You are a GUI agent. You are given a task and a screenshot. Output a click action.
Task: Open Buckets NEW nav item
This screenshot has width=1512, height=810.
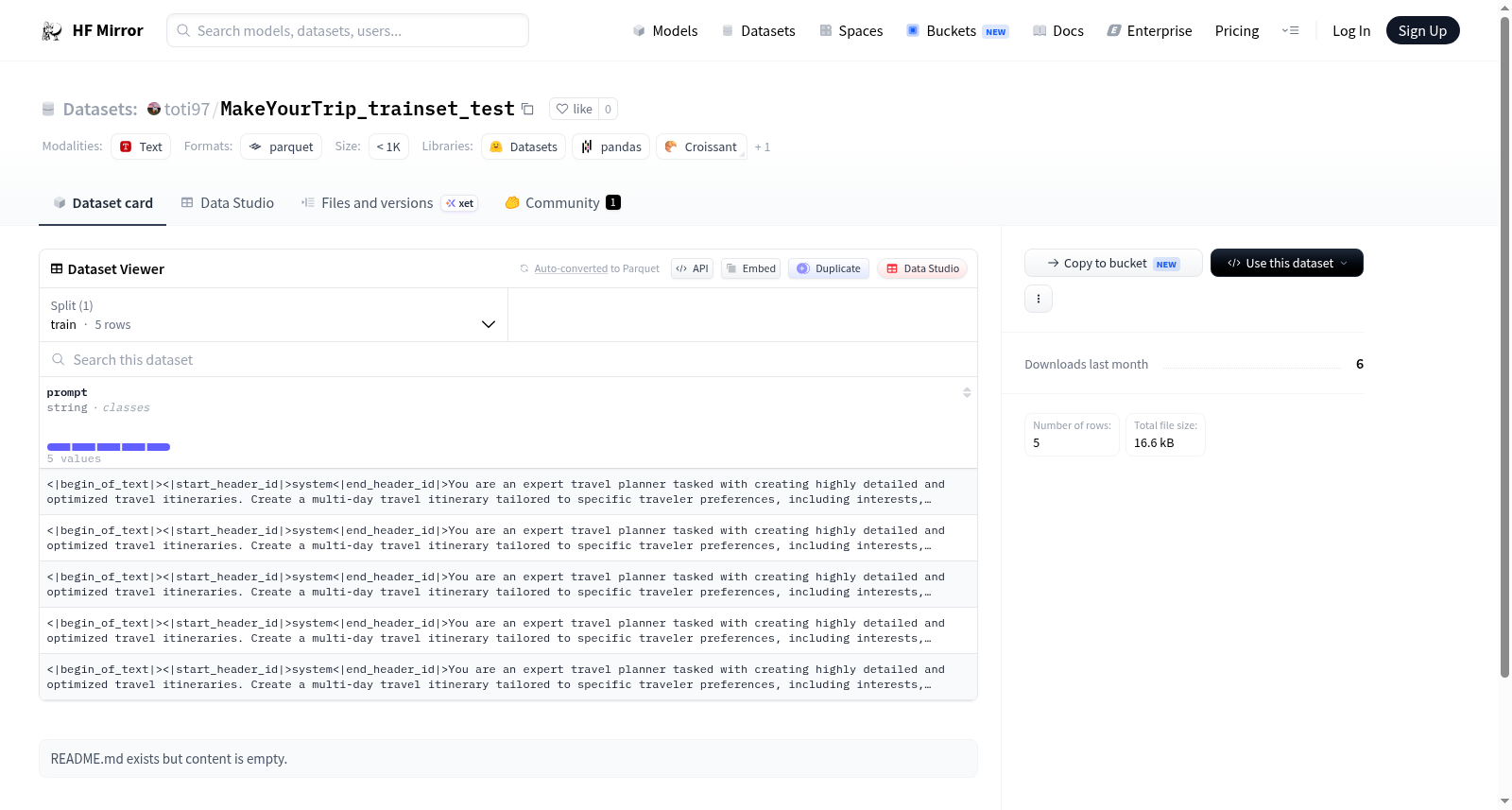(x=957, y=31)
